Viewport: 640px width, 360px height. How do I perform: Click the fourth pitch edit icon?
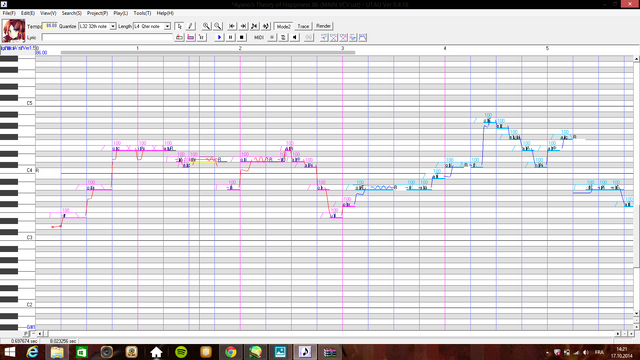(353, 38)
